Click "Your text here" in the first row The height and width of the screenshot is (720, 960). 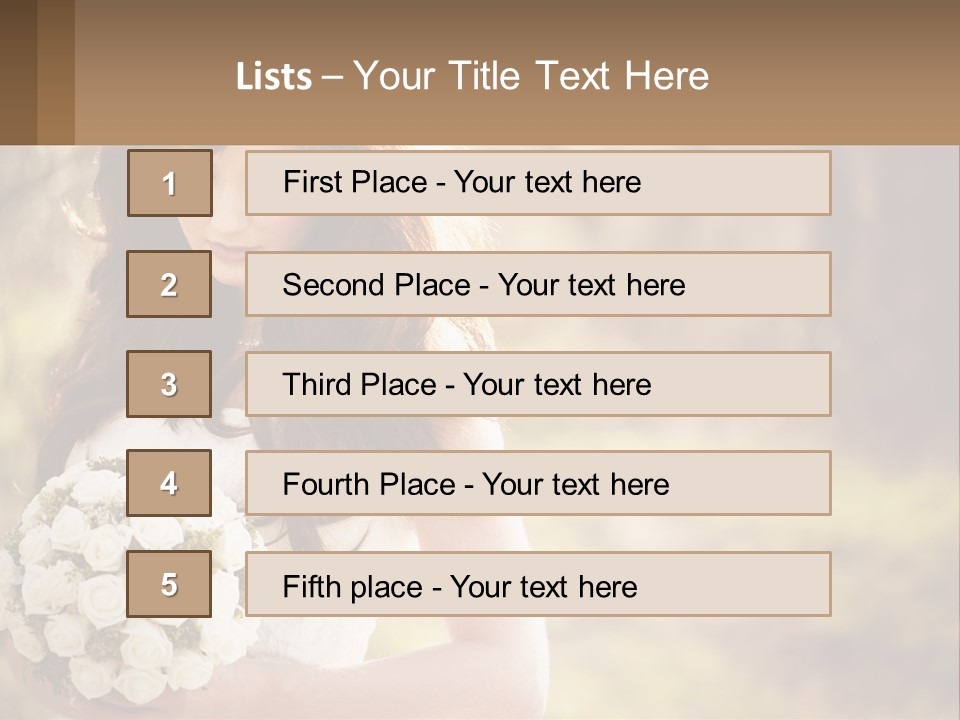pos(547,182)
